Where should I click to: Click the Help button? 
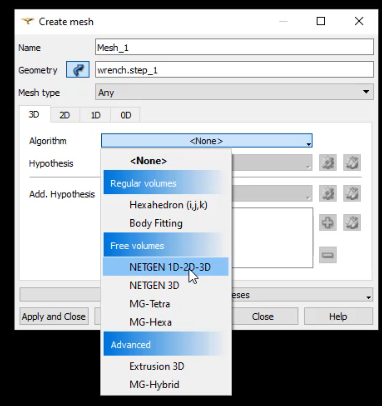coord(338,316)
